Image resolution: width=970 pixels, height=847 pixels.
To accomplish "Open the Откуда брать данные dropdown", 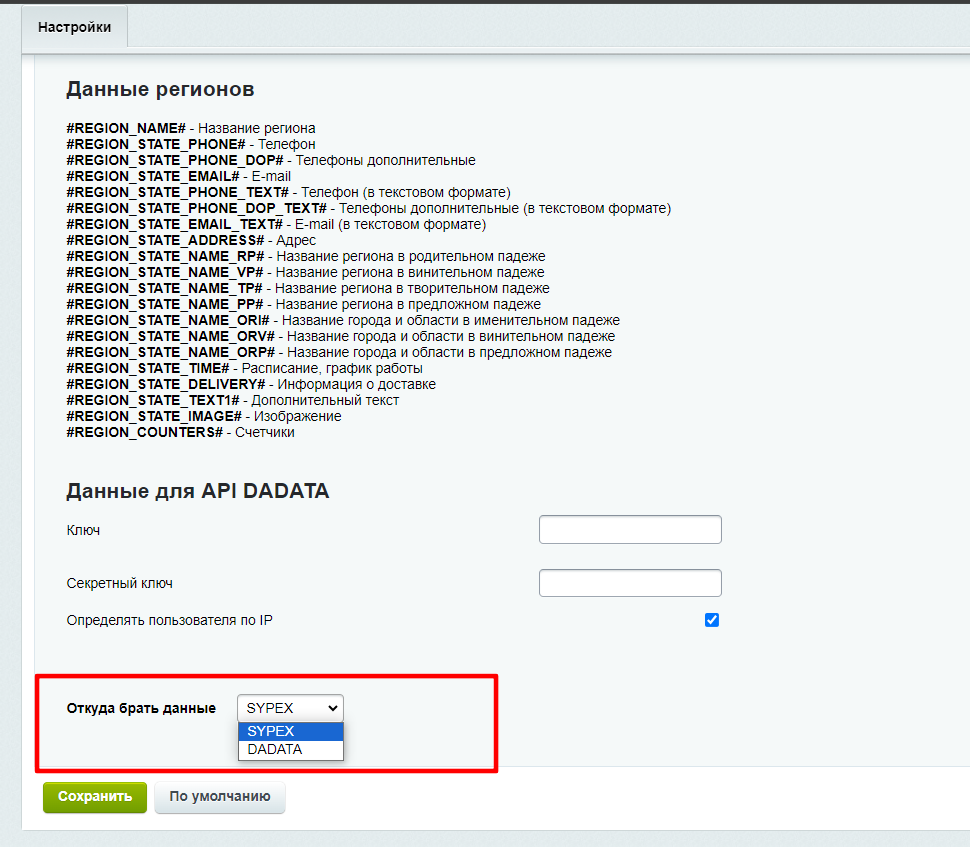I will tap(290, 708).
